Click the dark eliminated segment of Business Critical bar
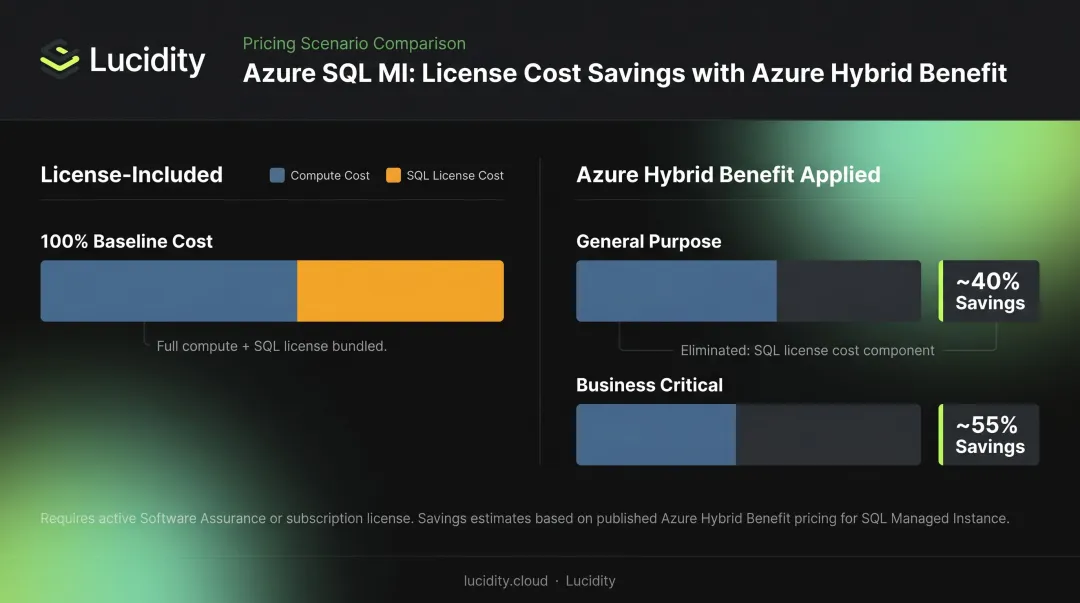 tap(829, 434)
